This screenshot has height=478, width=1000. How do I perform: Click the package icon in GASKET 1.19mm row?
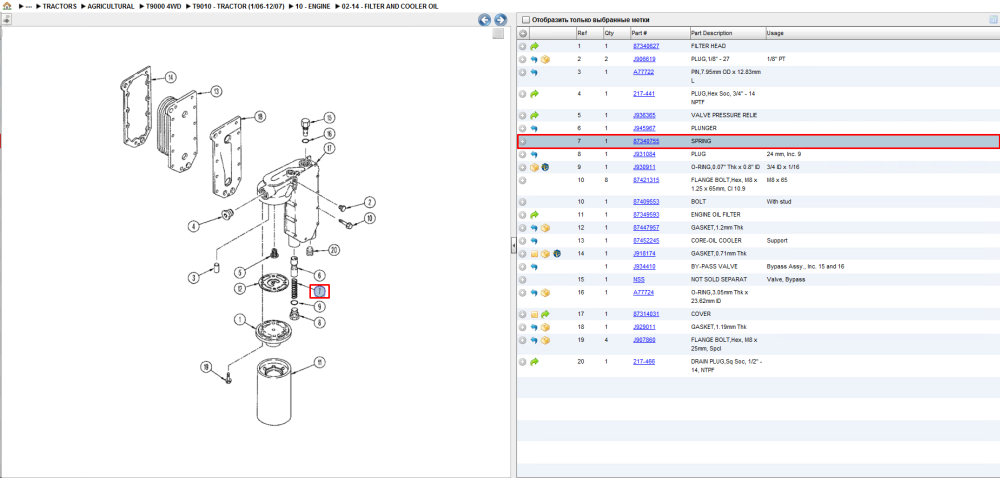click(x=545, y=327)
